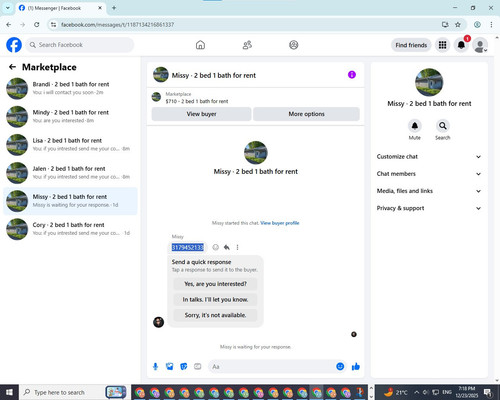500x400 pixels.
Task: Expand Media, files and links section
Action: coord(429,191)
